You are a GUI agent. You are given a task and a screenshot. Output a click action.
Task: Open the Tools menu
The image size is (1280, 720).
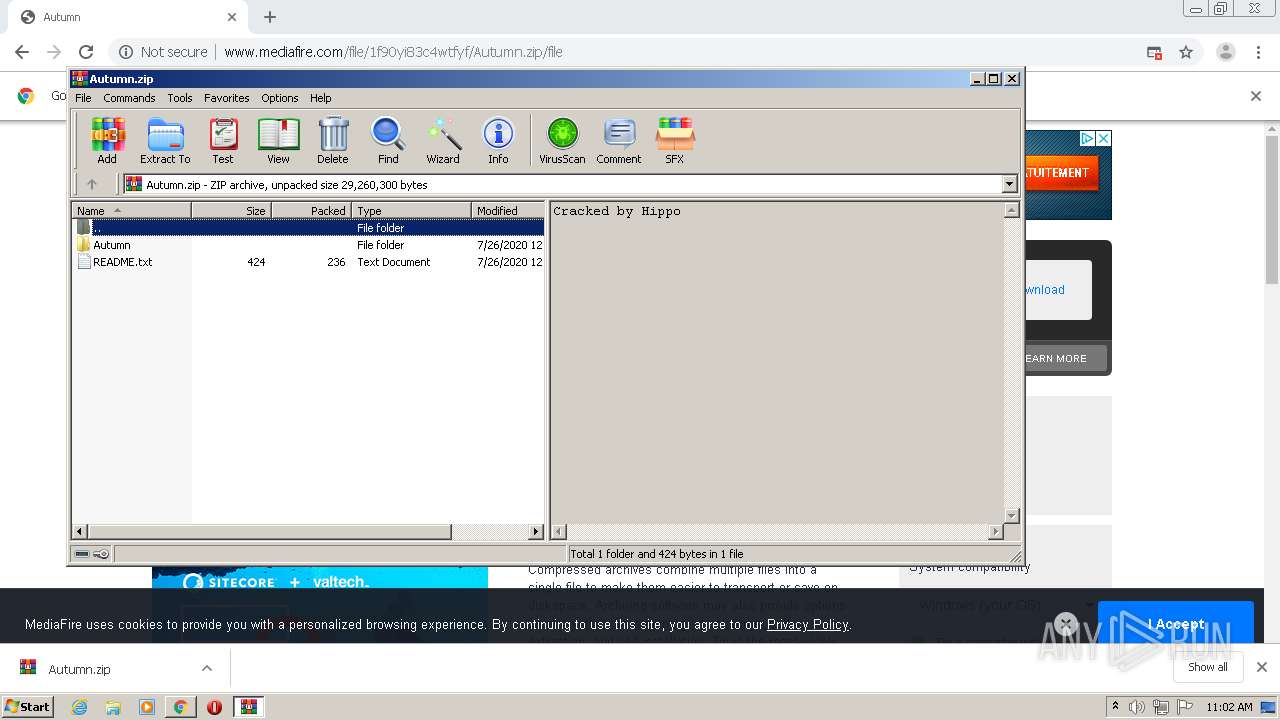coord(180,98)
